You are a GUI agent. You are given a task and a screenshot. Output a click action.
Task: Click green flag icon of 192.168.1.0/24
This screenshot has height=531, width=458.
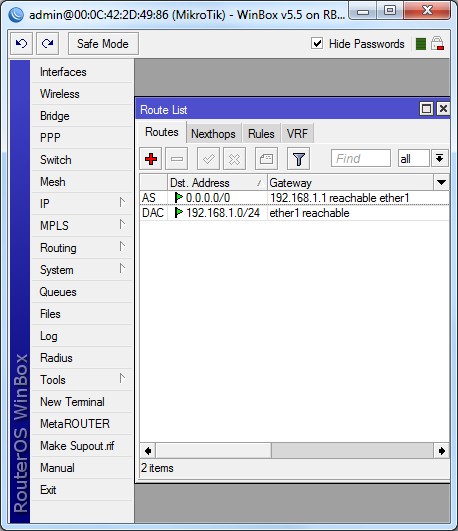pos(179,213)
